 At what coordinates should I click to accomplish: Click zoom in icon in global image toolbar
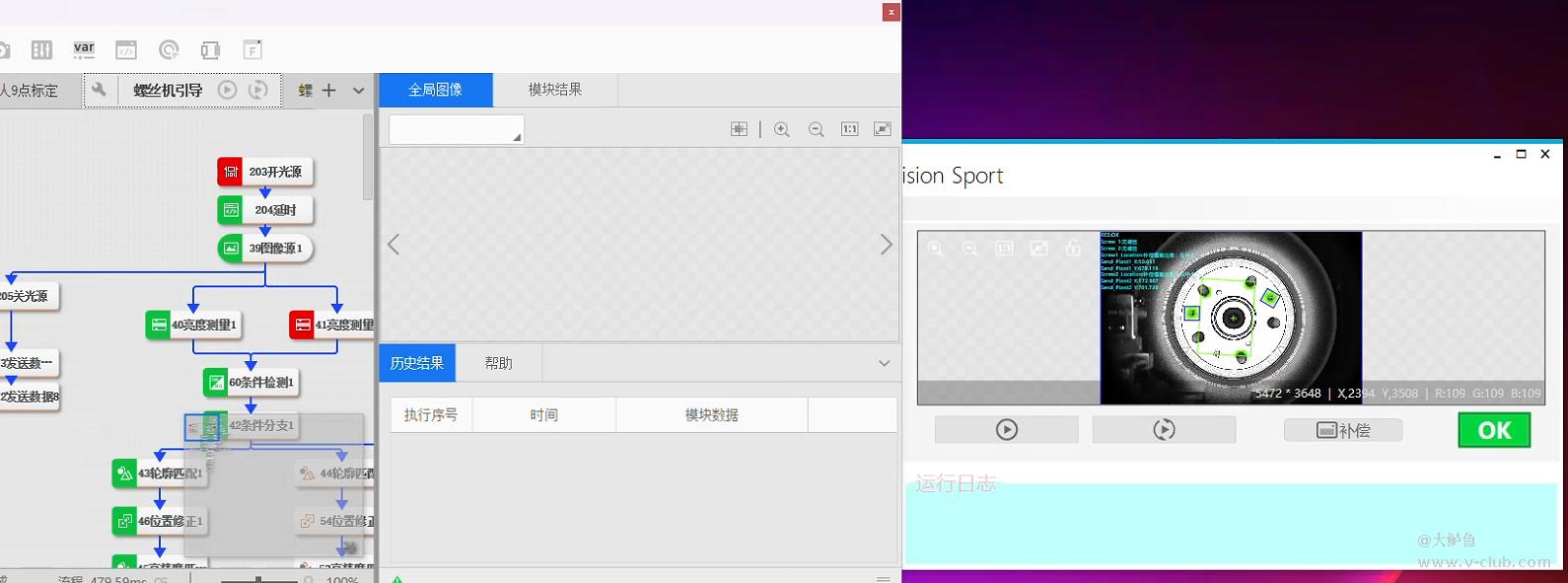[x=782, y=129]
